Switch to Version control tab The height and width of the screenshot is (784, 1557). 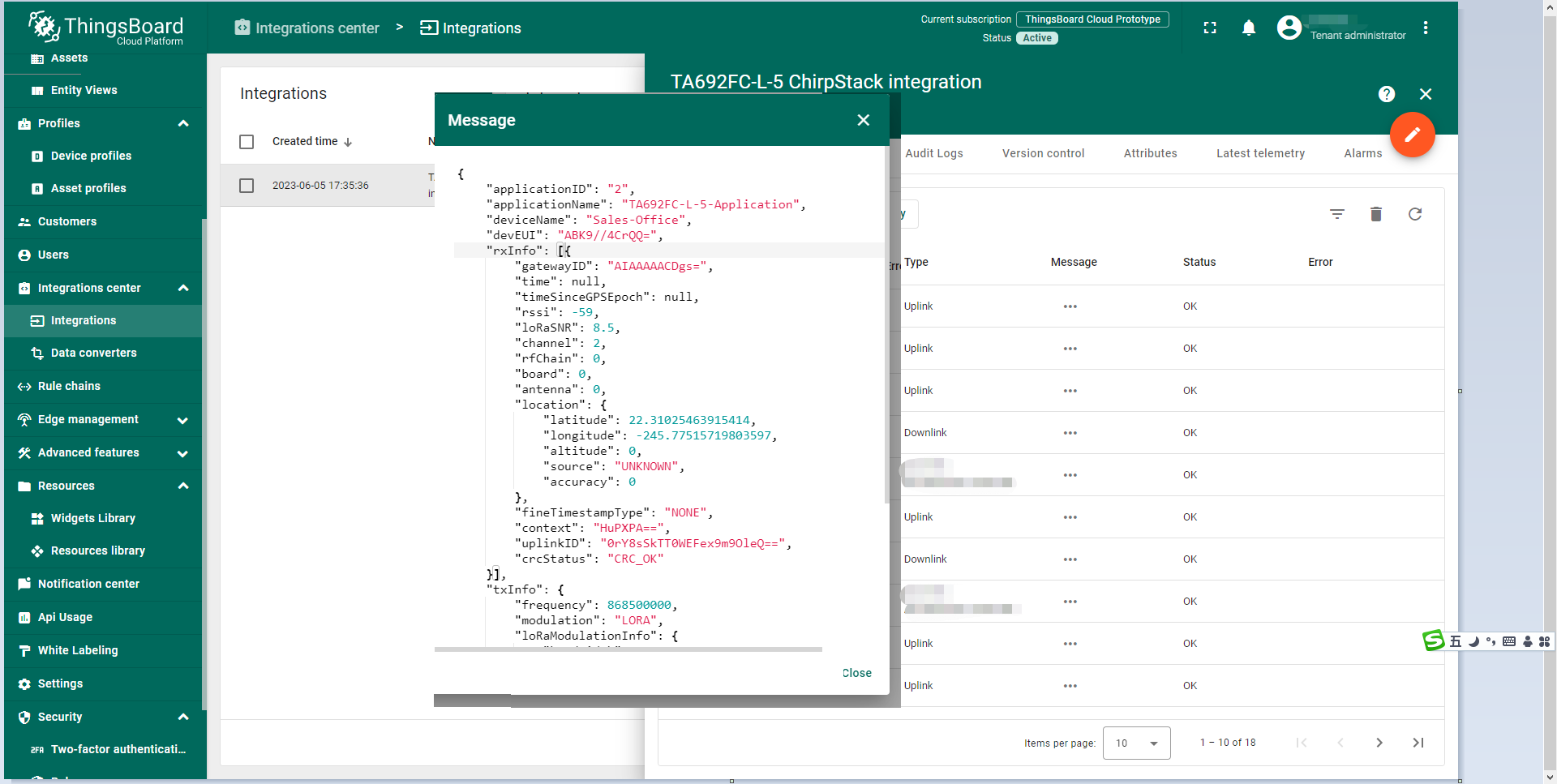(1043, 153)
